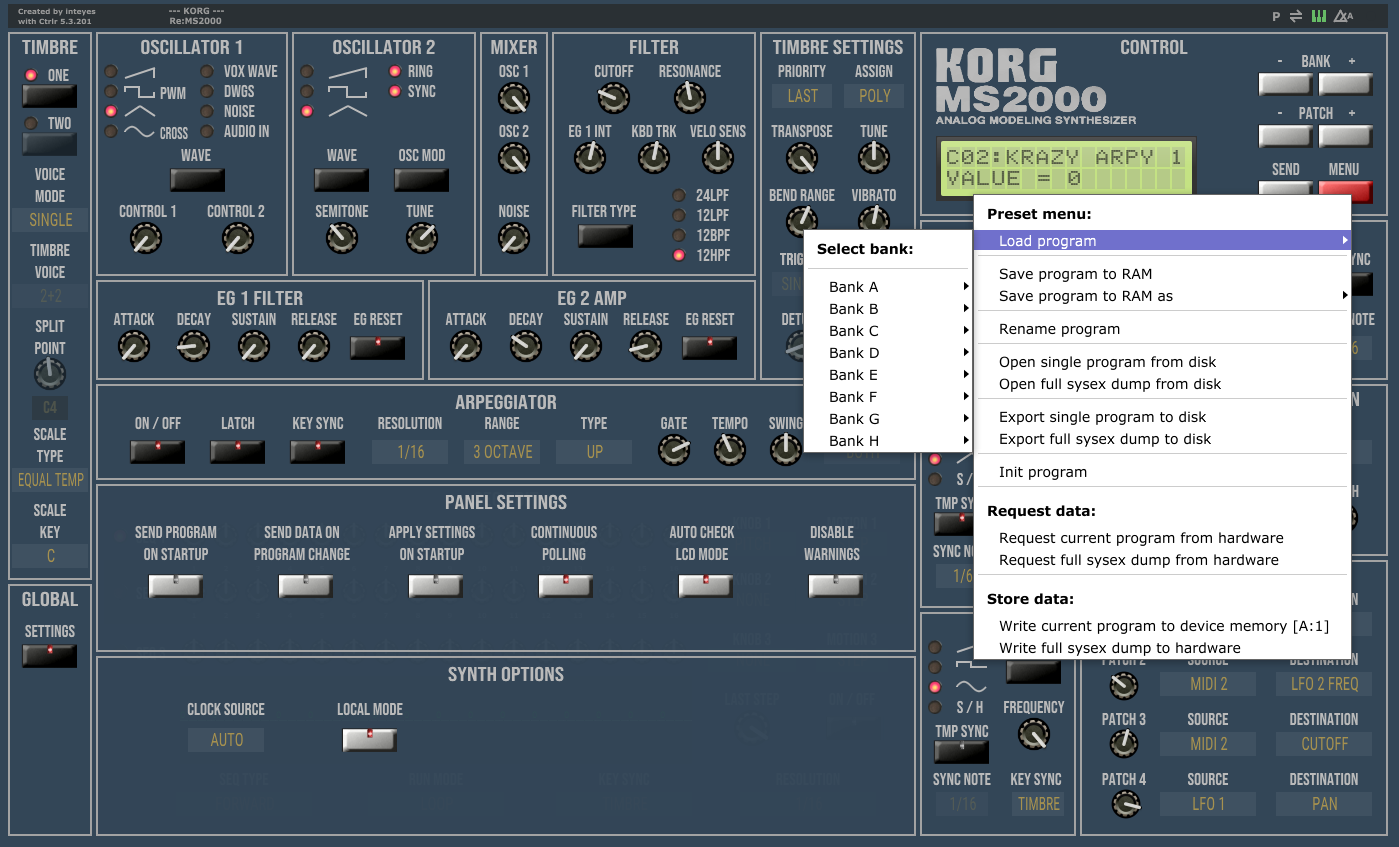
Task: Choose Init program from the menu
Action: tap(1162, 472)
